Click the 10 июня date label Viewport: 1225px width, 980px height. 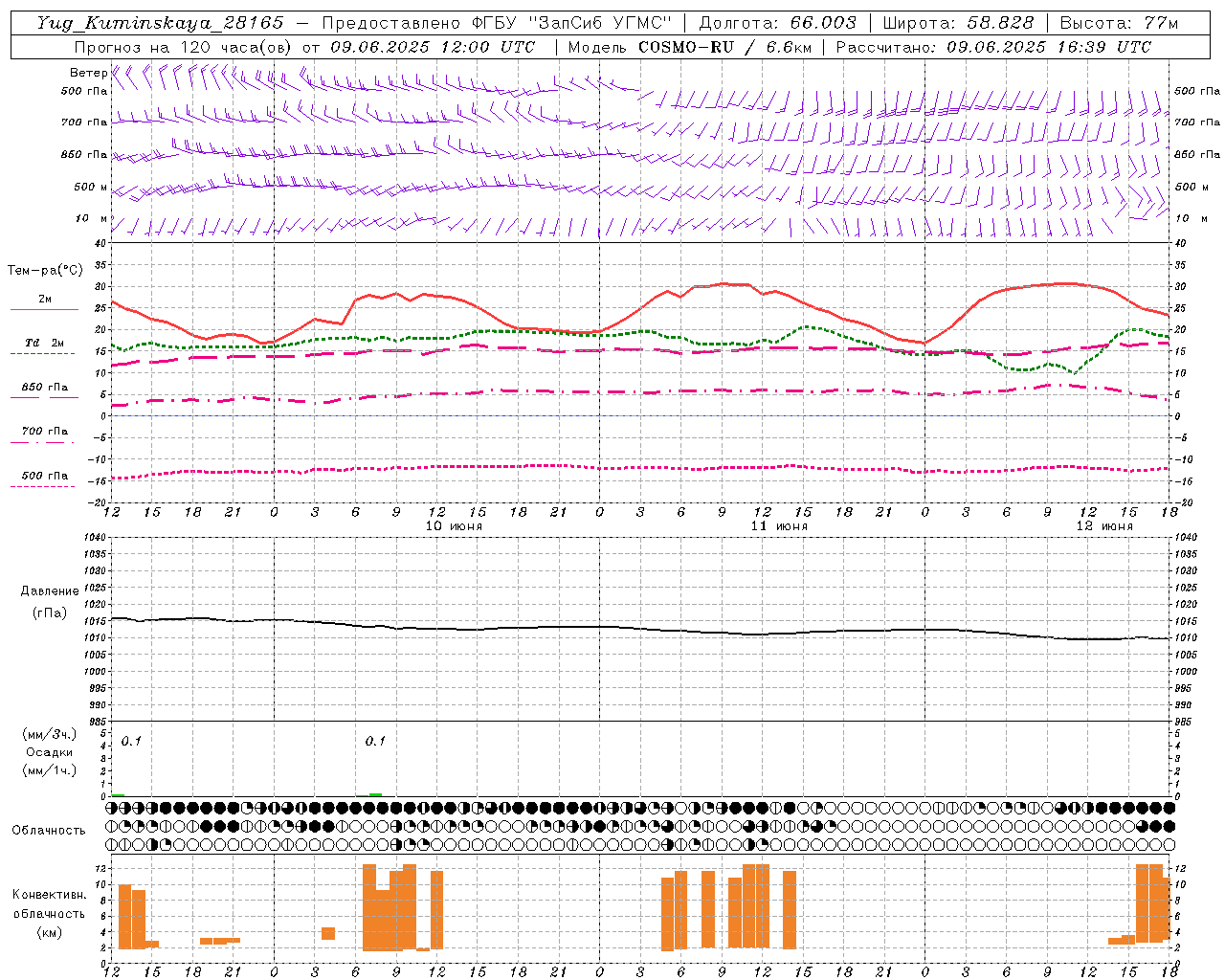(x=454, y=526)
